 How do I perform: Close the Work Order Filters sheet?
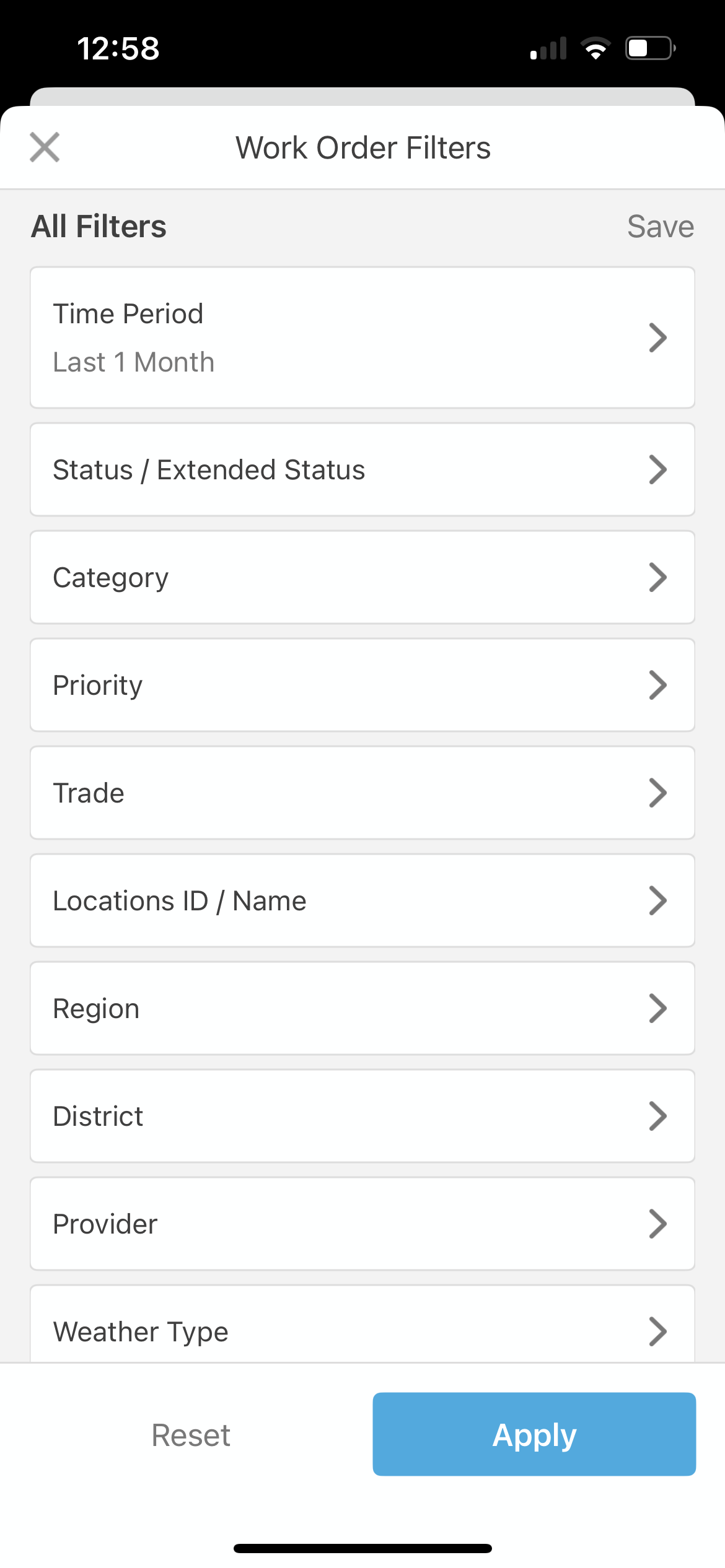pyautogui.click(x=45, y=147)
